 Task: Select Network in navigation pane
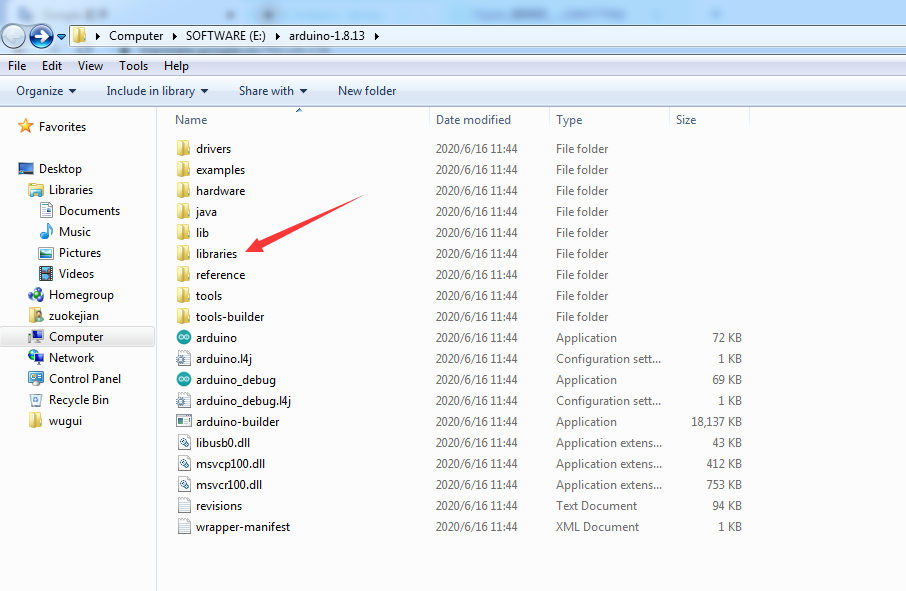pos(71,358)
